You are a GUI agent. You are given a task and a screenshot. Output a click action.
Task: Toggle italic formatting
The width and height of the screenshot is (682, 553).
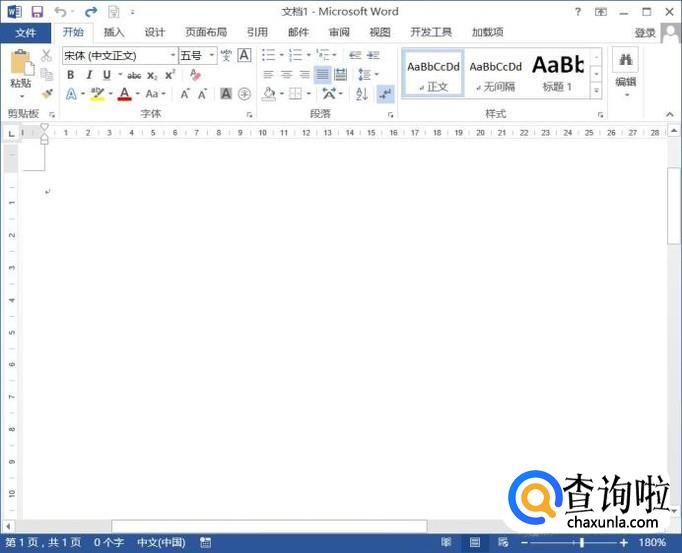tap(89, 75)
